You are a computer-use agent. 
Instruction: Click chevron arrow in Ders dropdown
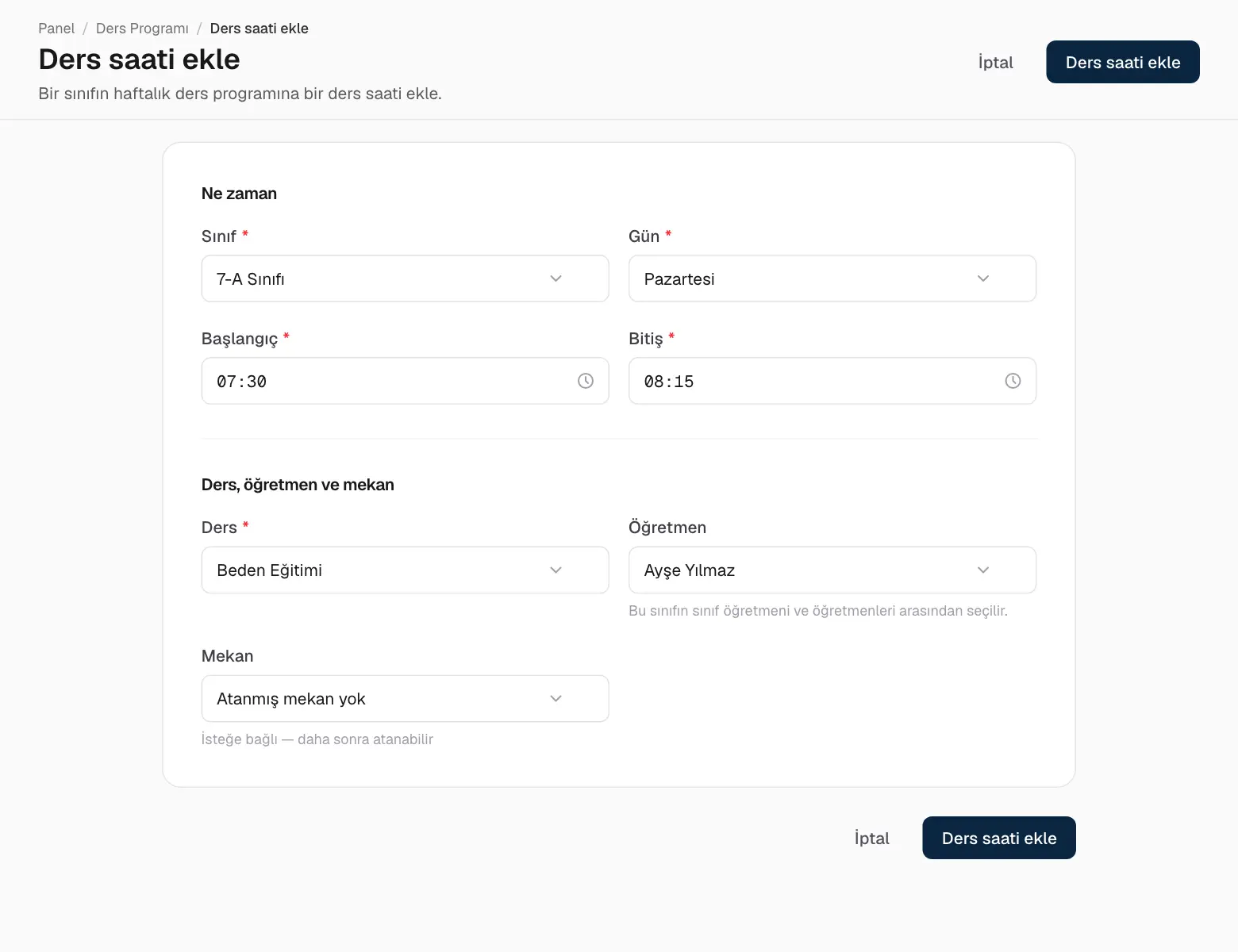(x=556, y=570)
